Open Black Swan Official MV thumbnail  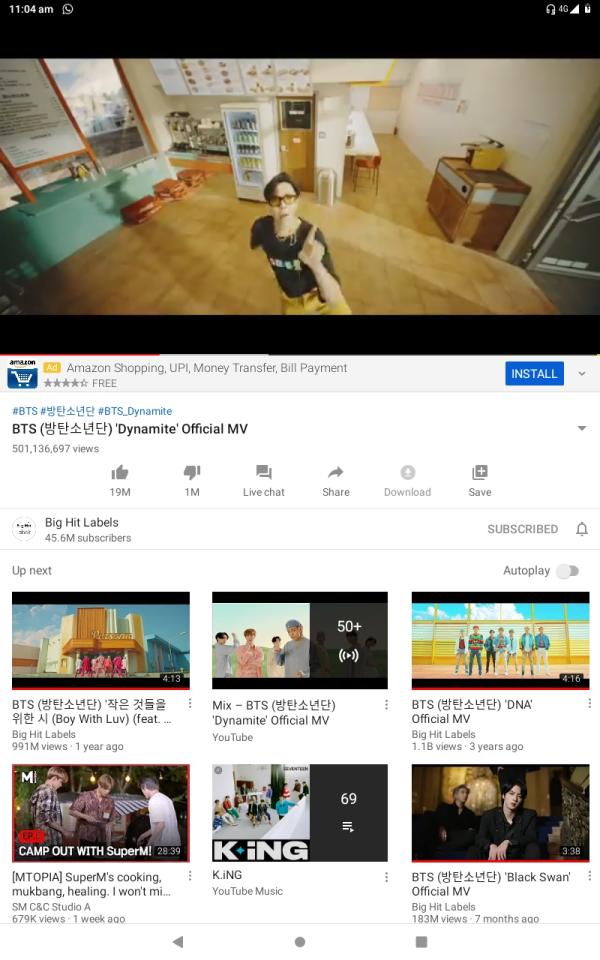point(501,813)
